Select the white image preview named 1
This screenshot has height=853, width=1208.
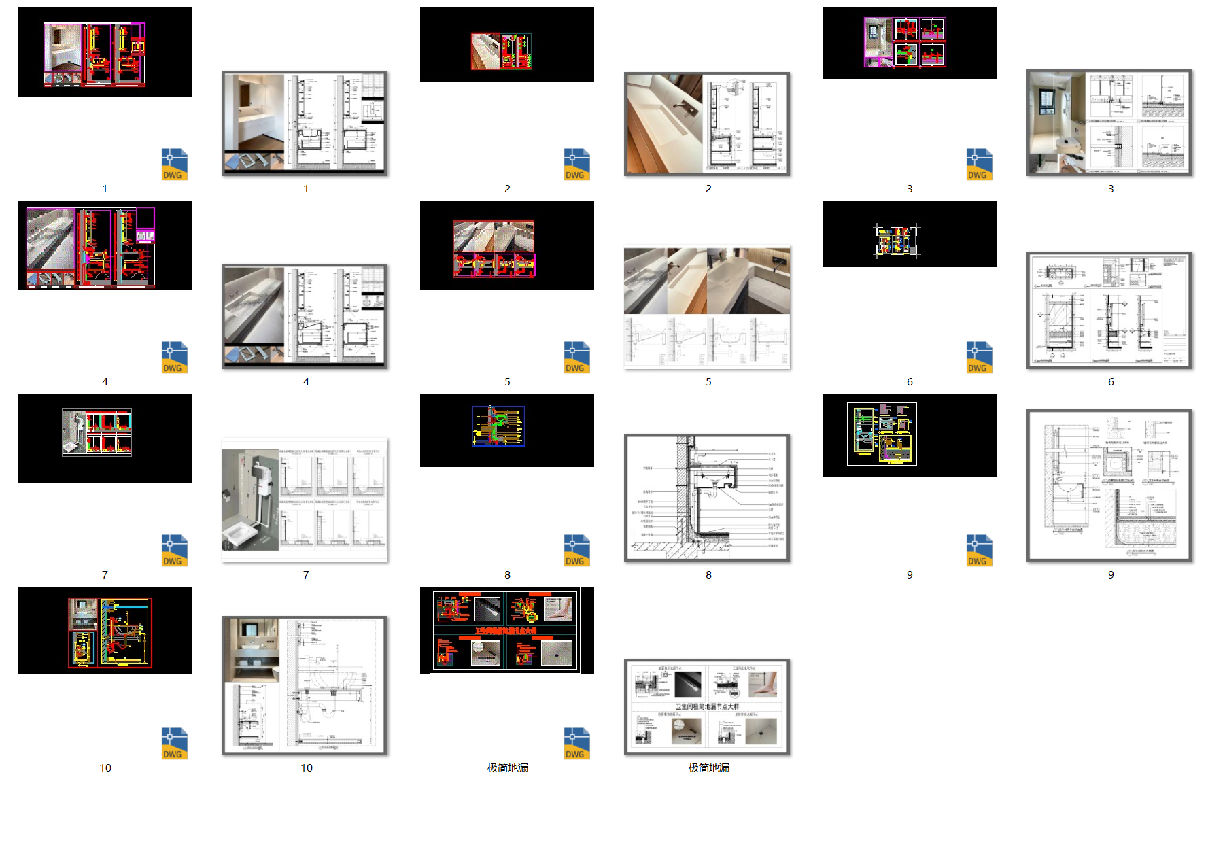click(305, 123)
